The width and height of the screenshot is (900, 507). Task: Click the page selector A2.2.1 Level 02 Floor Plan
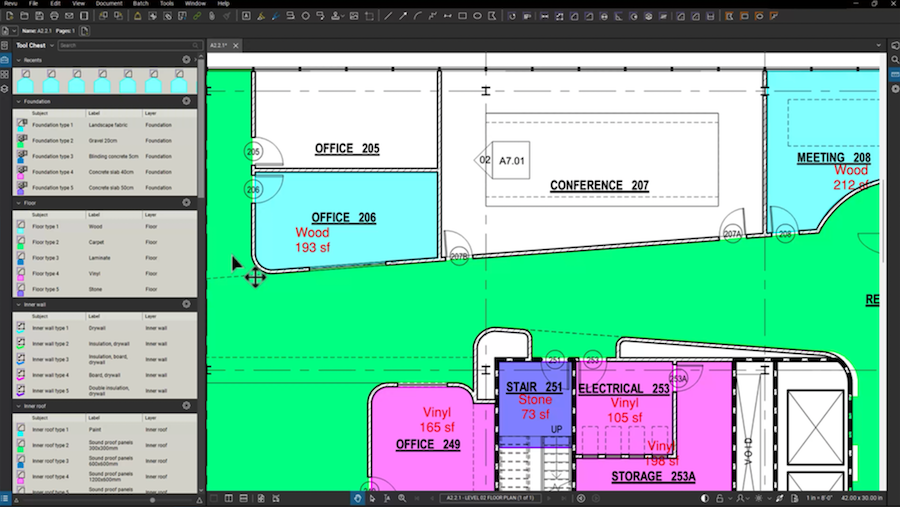pos(490,498)
